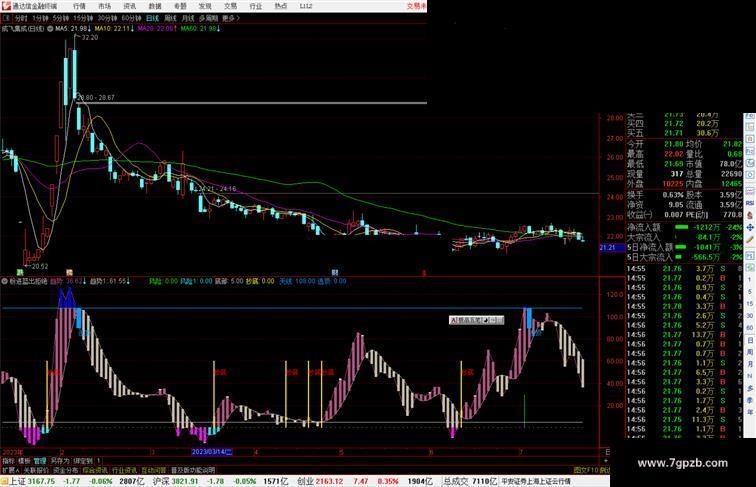The height and width of the screenshot is (487, 756).
Task: Click the 通达信 app logo icon
Action: tap(6, 6)
